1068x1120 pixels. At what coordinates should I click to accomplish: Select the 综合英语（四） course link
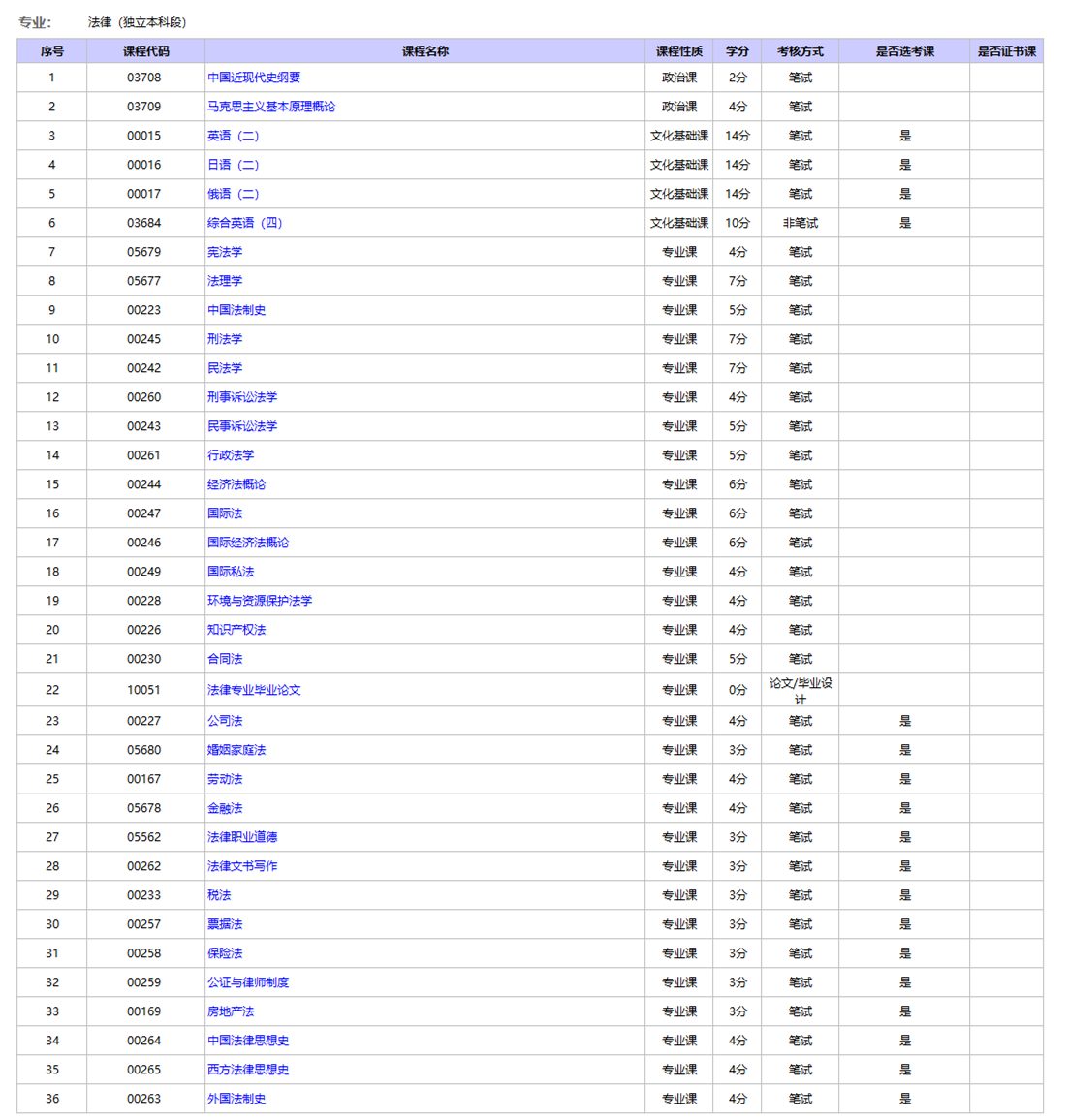(x=245, y=223)
